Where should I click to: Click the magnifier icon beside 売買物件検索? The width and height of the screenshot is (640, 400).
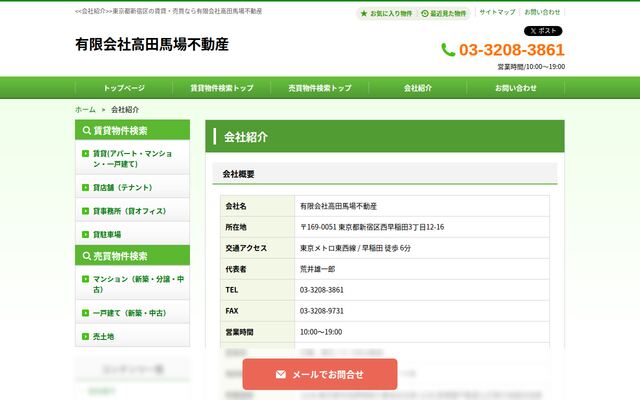coord(87,256)
